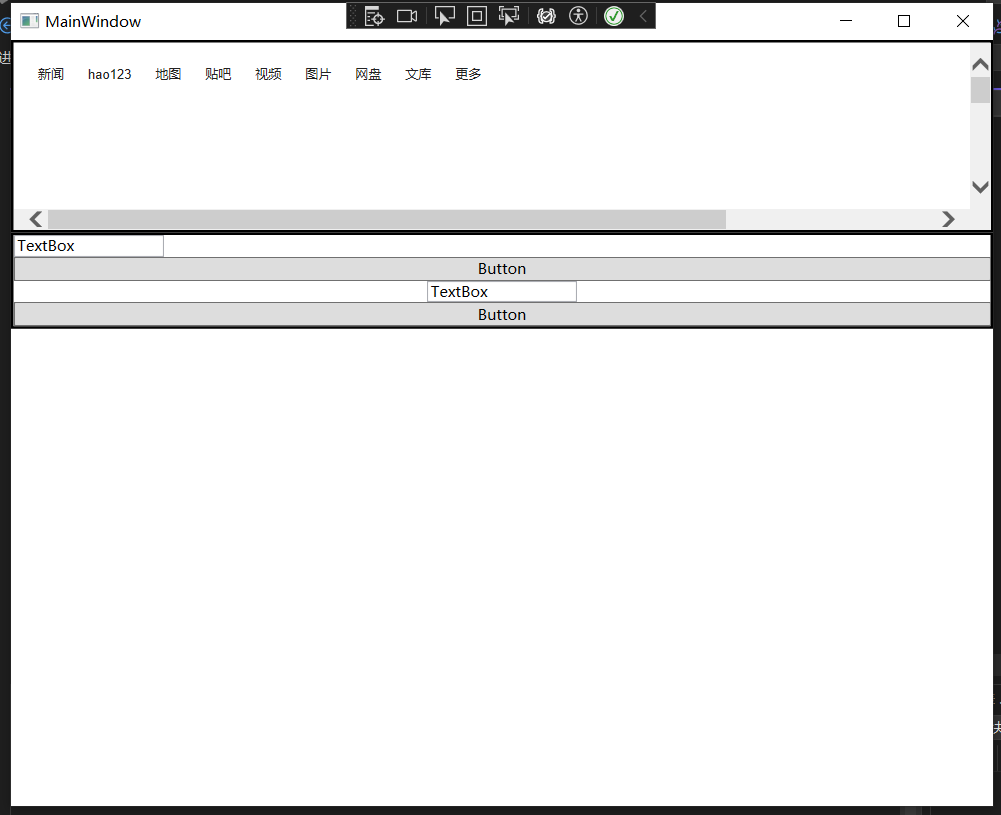
Task: Click horizontal scrollbar right arrow
Action: click(948, 219)
